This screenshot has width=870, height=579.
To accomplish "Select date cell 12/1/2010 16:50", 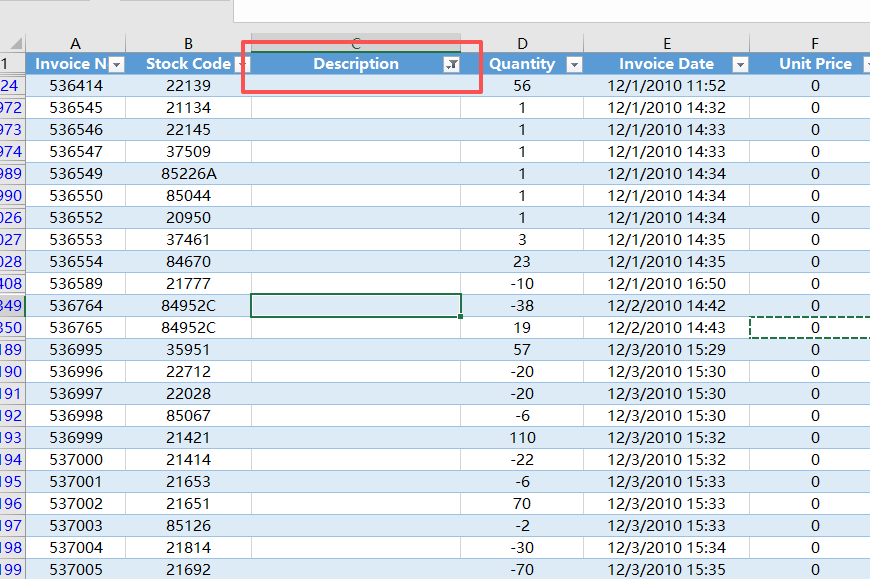I will click(x=666, y=283).
